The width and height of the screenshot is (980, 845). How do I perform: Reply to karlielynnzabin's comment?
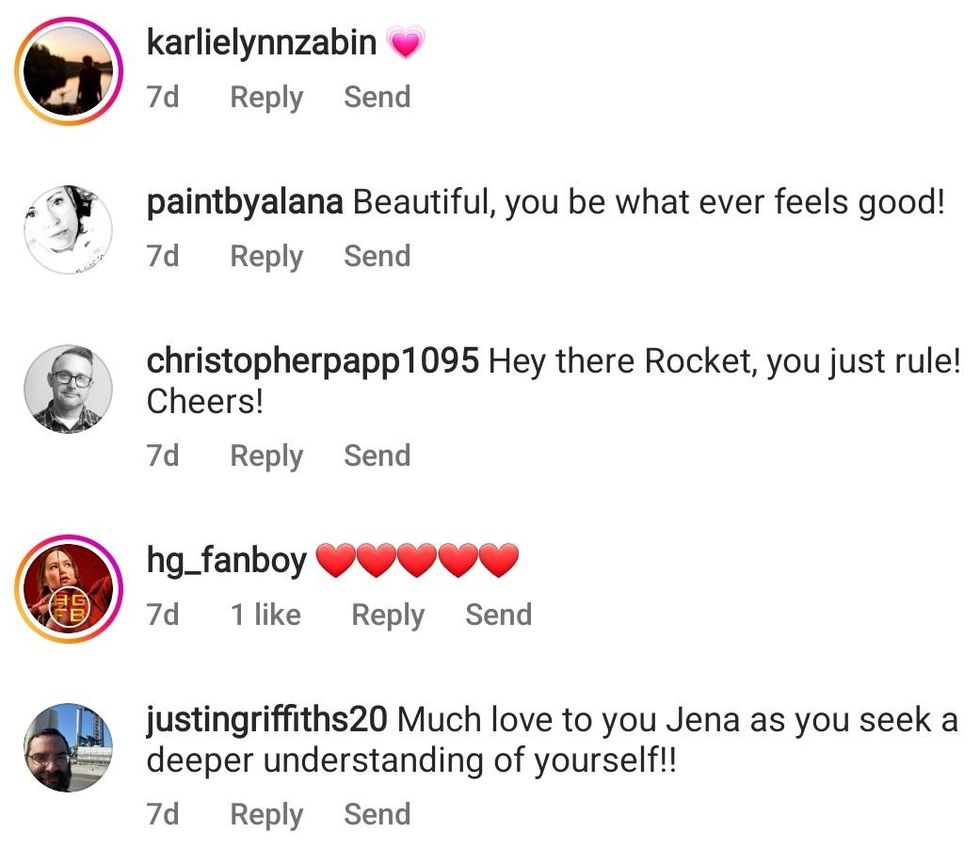(x=266, y=97)
